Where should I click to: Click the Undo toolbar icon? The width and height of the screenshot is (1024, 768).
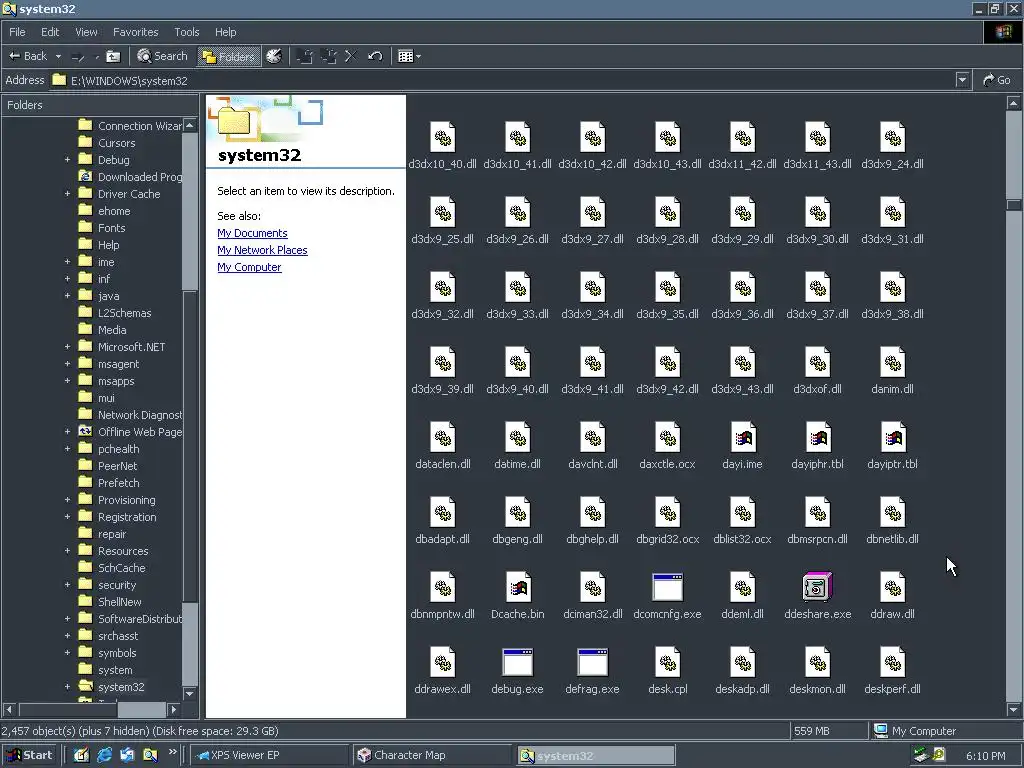pos(375,56)
